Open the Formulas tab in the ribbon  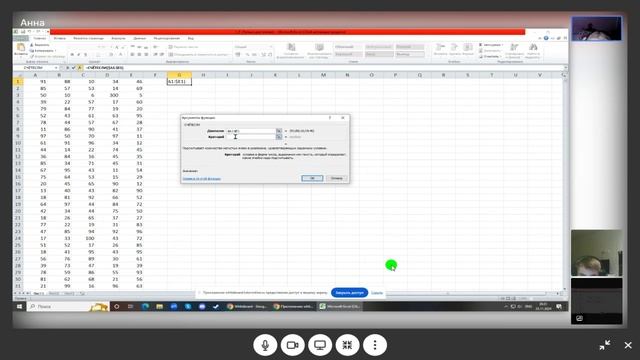pos(118,38)
